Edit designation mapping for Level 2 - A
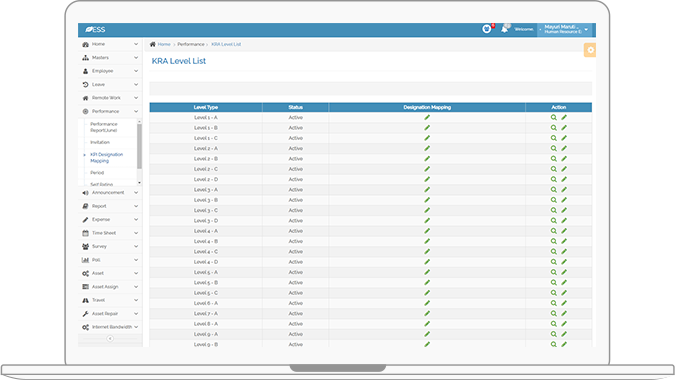The width and height of the screenshot is (675, 380). click(427, 148)
